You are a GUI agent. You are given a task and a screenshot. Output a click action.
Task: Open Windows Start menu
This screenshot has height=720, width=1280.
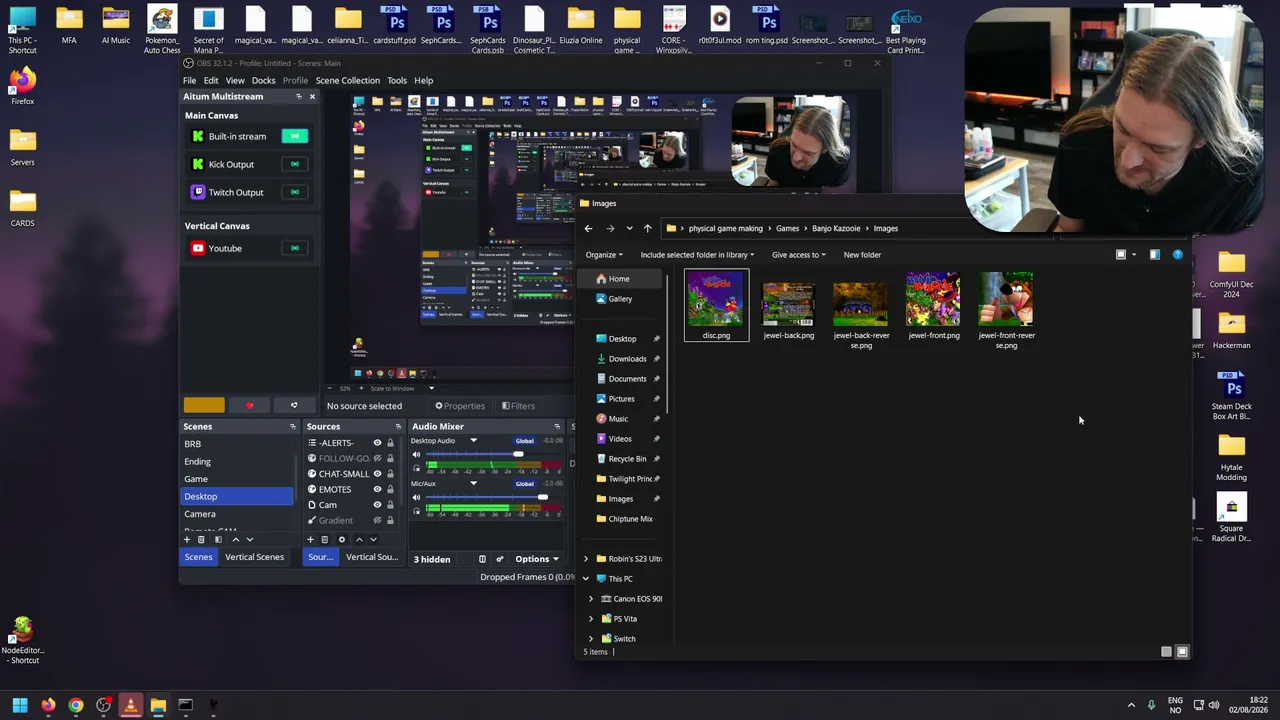pyautogui.click(x=20, y=705)
